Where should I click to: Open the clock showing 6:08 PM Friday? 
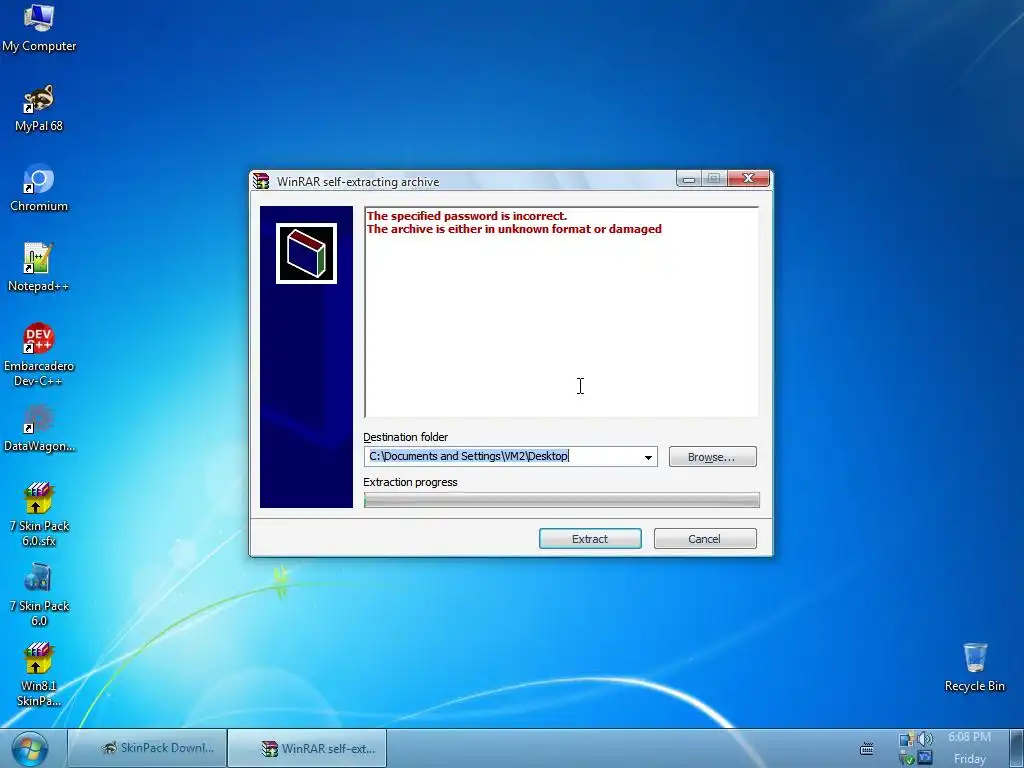(970, 748)
